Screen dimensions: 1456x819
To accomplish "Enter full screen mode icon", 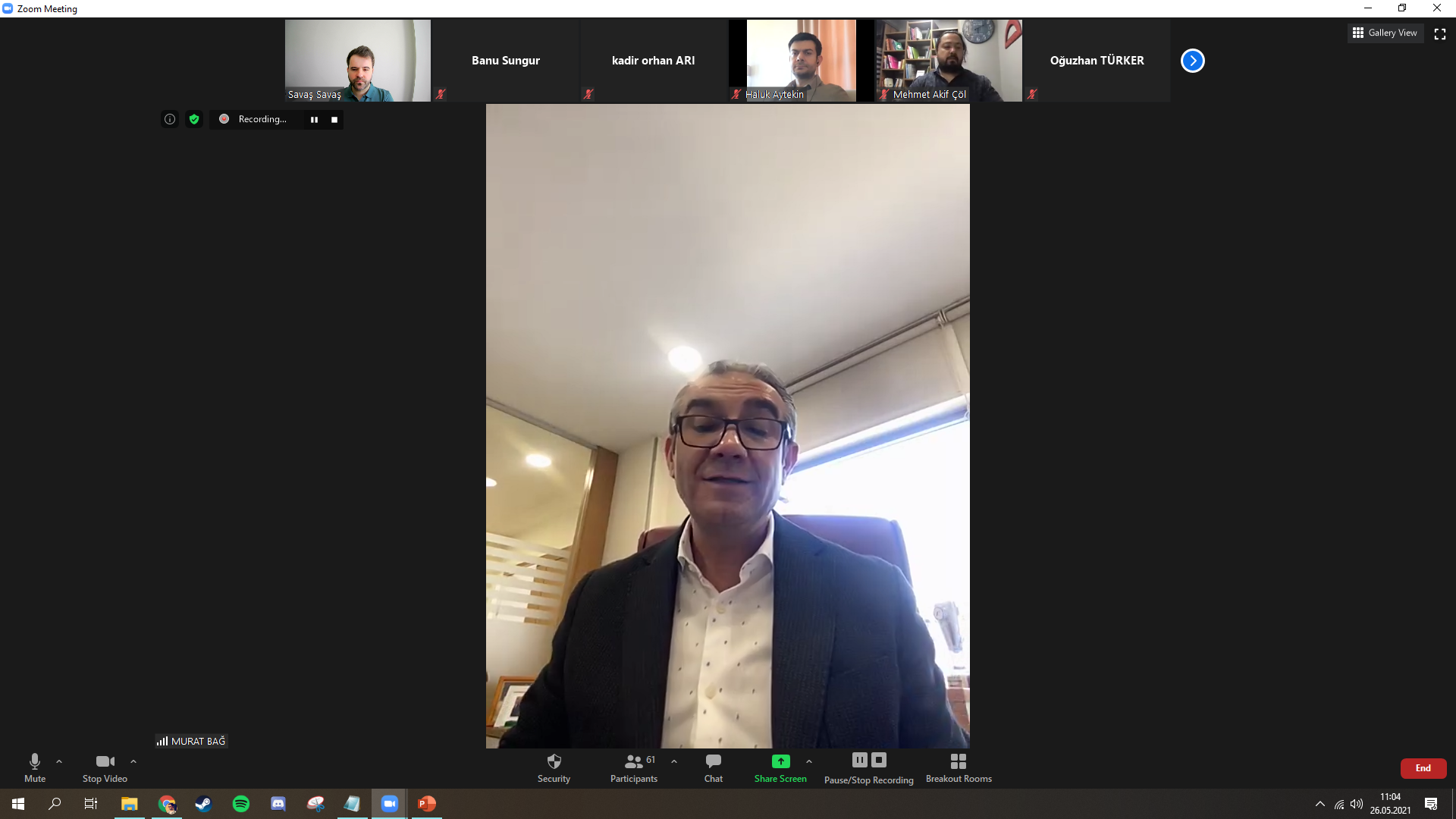I will pos(1440,33).
